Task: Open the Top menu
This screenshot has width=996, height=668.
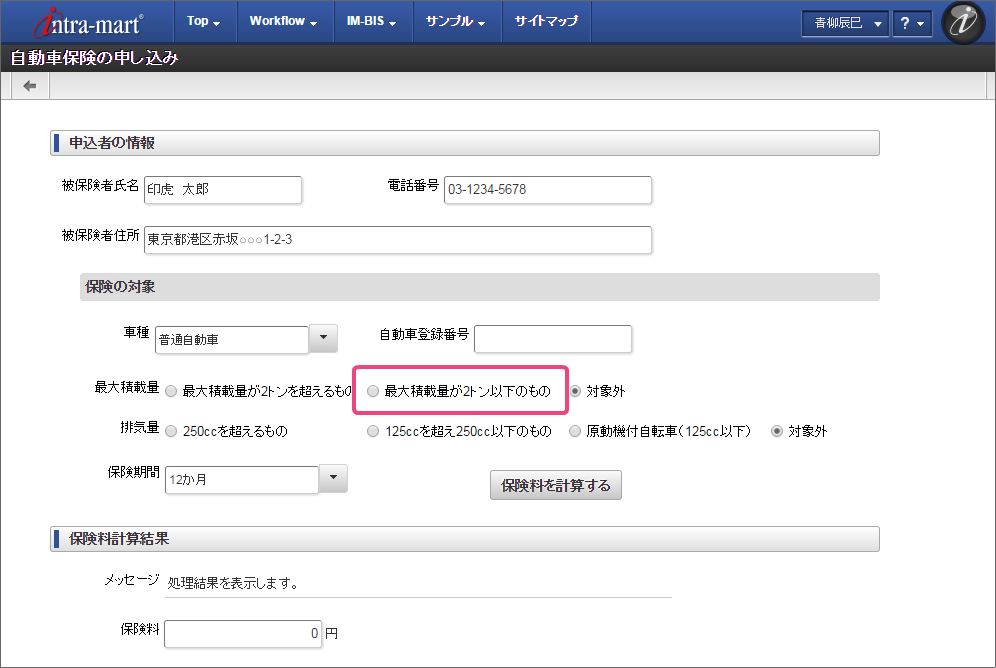Action: pyautogui.click(x=204, y=21)
